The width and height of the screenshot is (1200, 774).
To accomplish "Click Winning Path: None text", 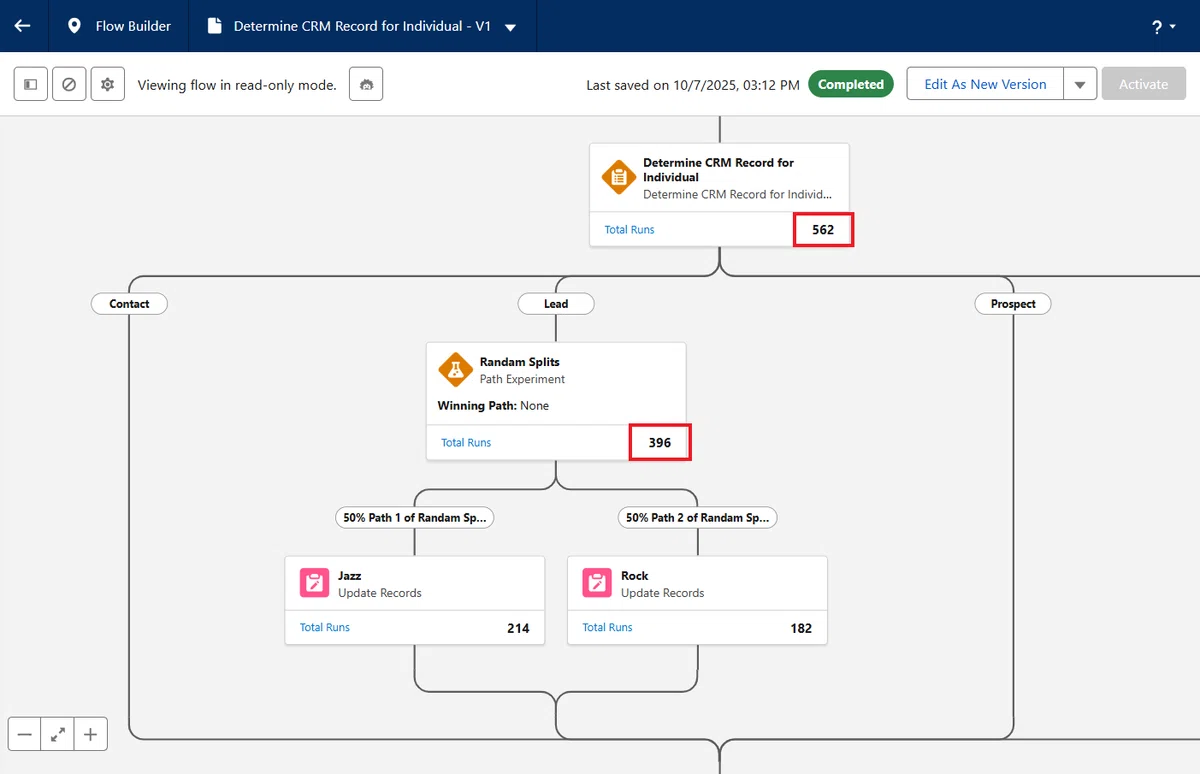I will (x=493, y=406).
